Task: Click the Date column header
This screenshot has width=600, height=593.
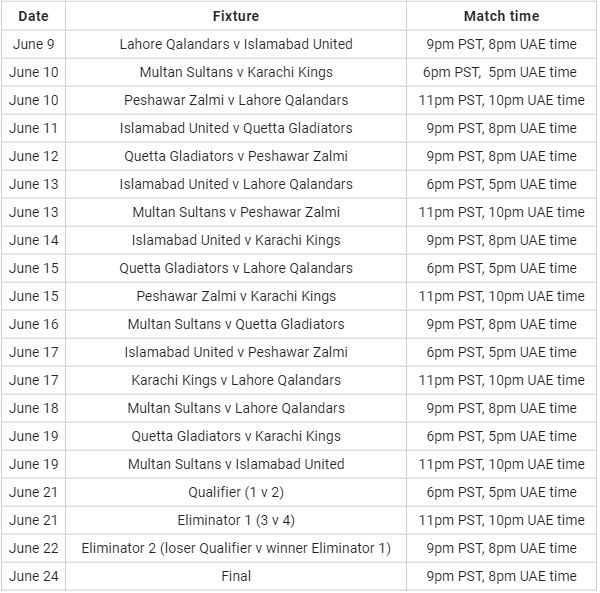Action: point(33,16)
